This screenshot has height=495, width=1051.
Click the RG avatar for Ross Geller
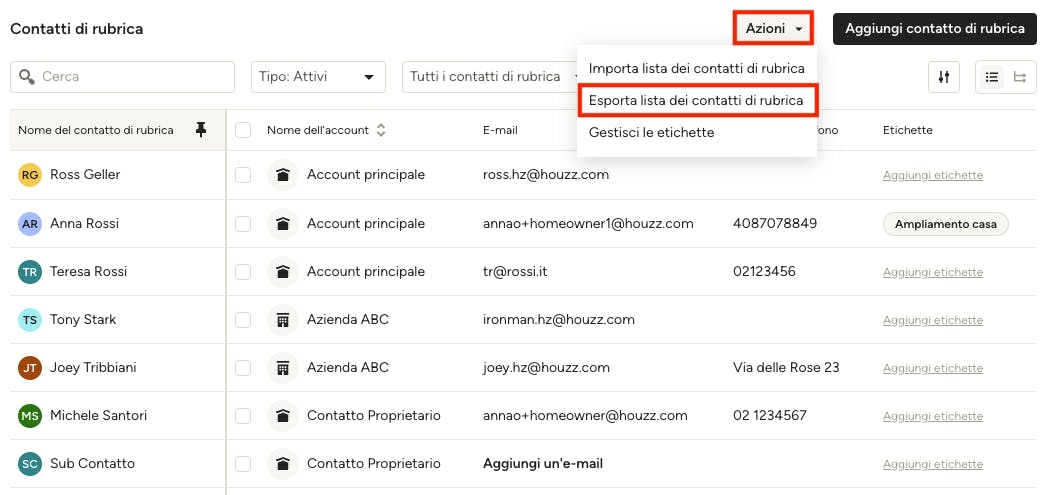[x=29, y=175]
